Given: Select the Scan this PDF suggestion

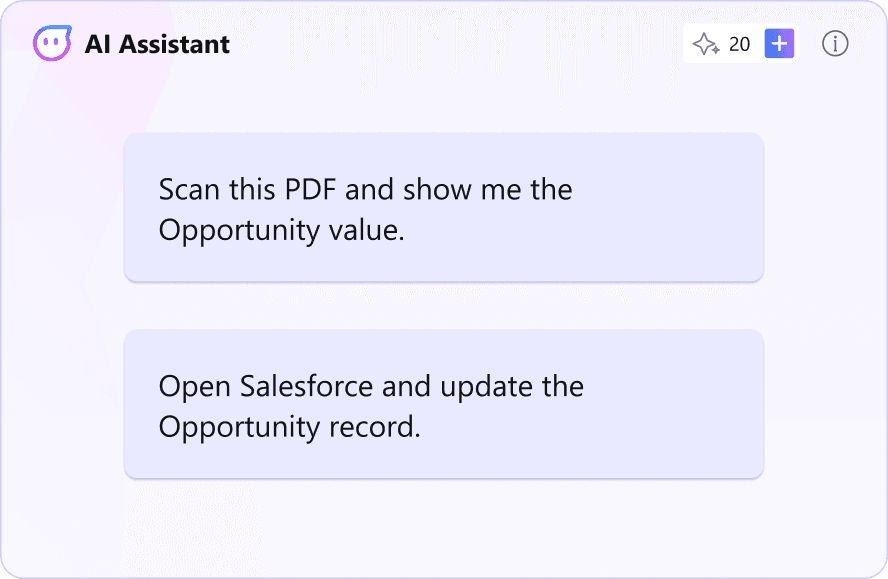Looking at the screenshot, I should point(443,208).
